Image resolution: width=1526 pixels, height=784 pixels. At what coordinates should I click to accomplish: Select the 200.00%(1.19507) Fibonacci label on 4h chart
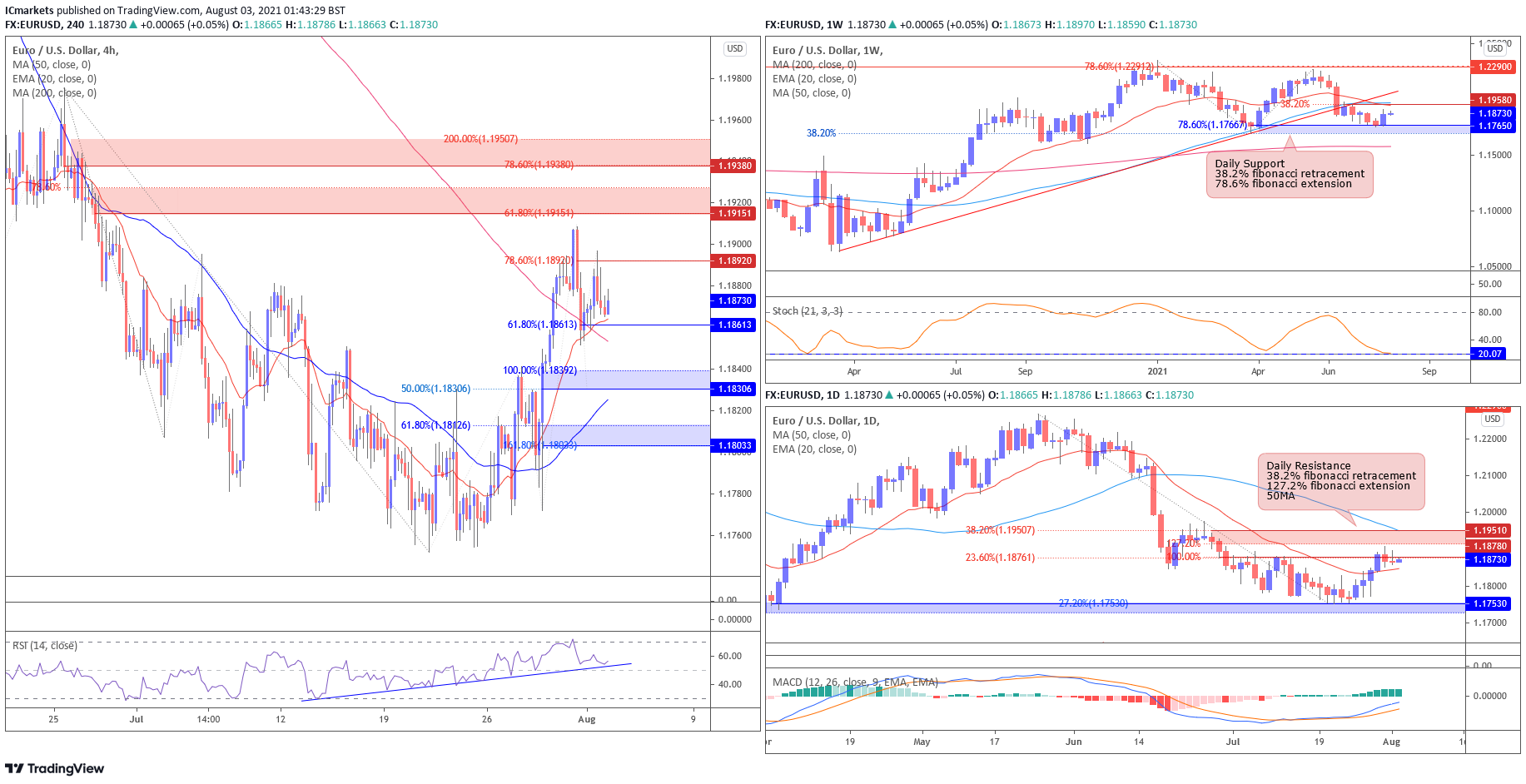pos(480,139)
